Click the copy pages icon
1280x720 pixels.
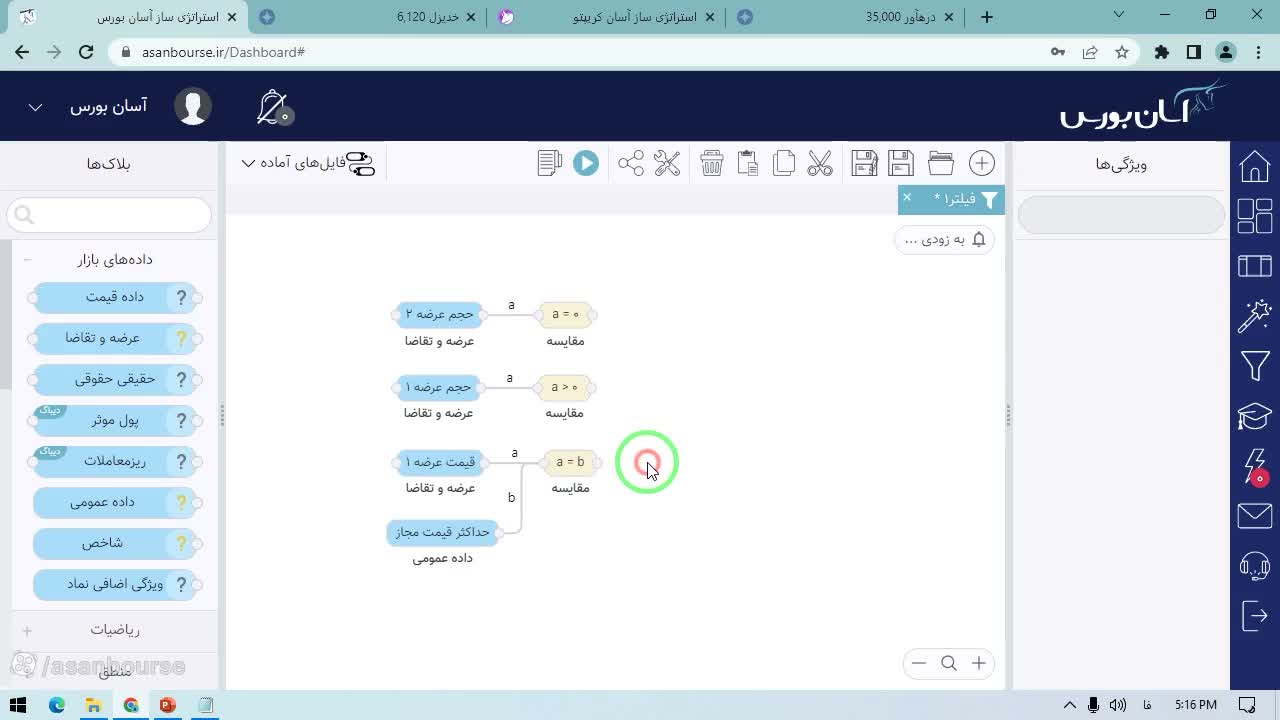784,163
